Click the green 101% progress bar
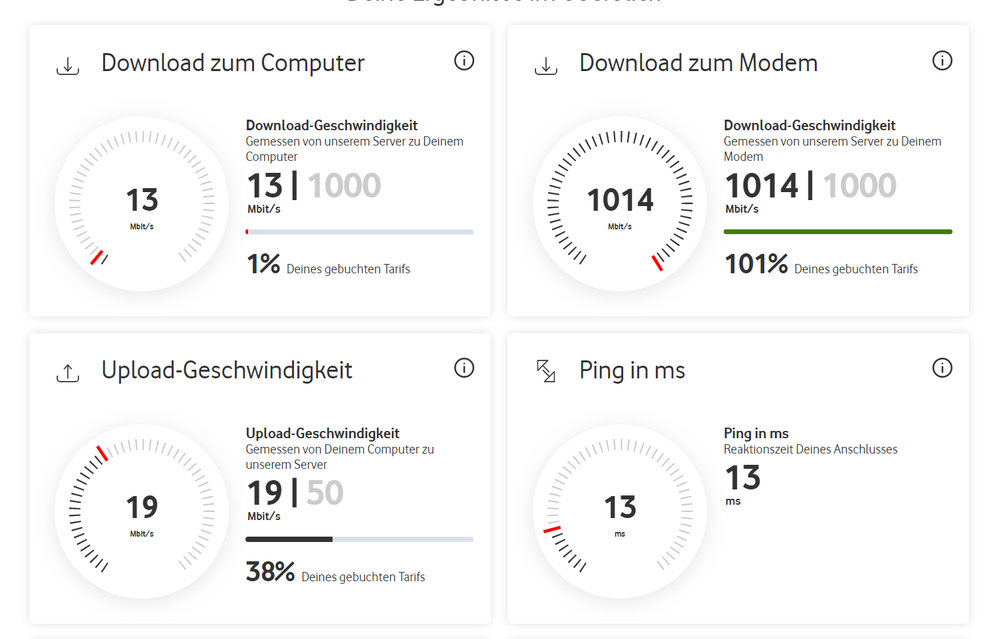 838,232
